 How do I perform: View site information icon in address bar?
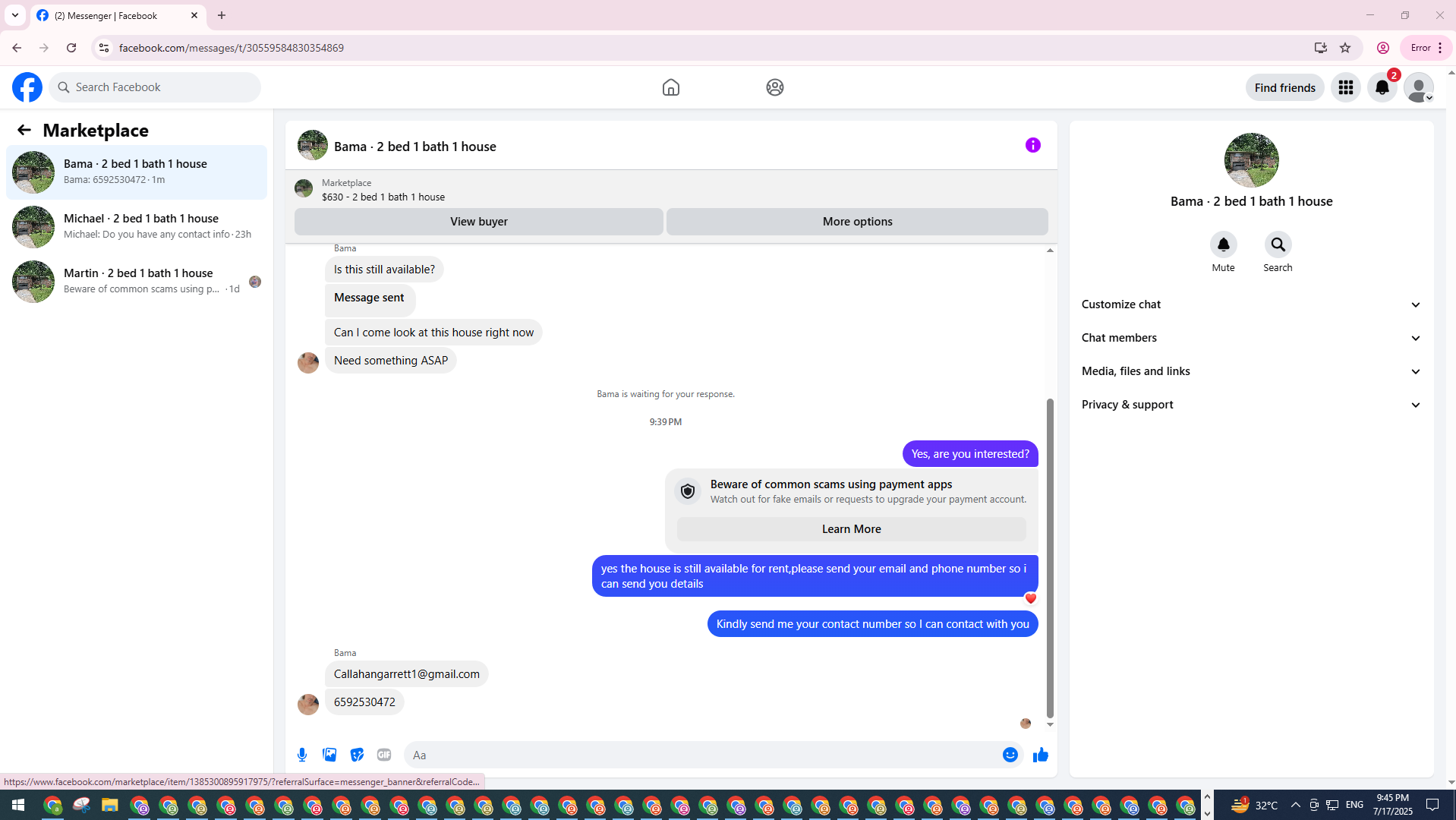coord(104,48)
